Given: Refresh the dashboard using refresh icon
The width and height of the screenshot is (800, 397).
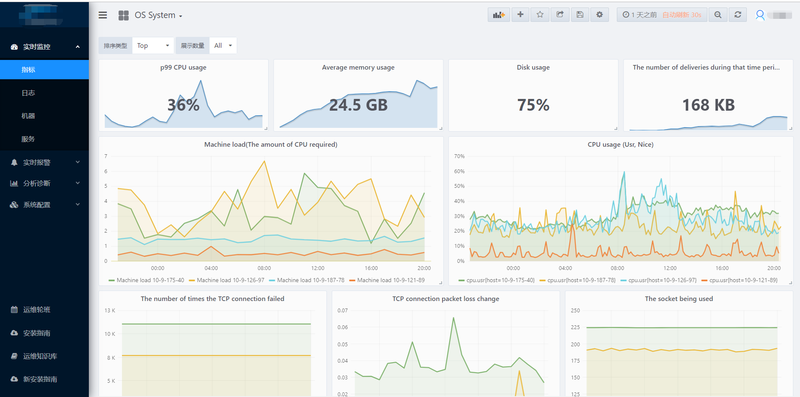Looking at the screenshot, I should click(x=738, y=15).
